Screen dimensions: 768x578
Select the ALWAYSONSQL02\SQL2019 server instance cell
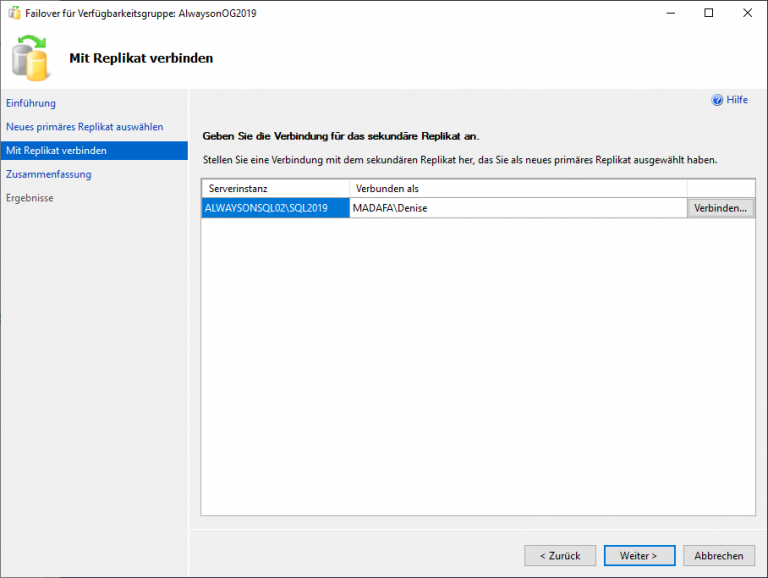(x=275, y=208)
